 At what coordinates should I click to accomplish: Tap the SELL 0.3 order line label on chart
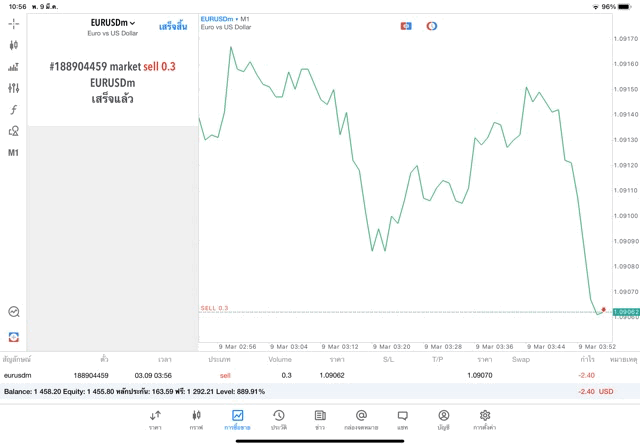coord(214,308)
